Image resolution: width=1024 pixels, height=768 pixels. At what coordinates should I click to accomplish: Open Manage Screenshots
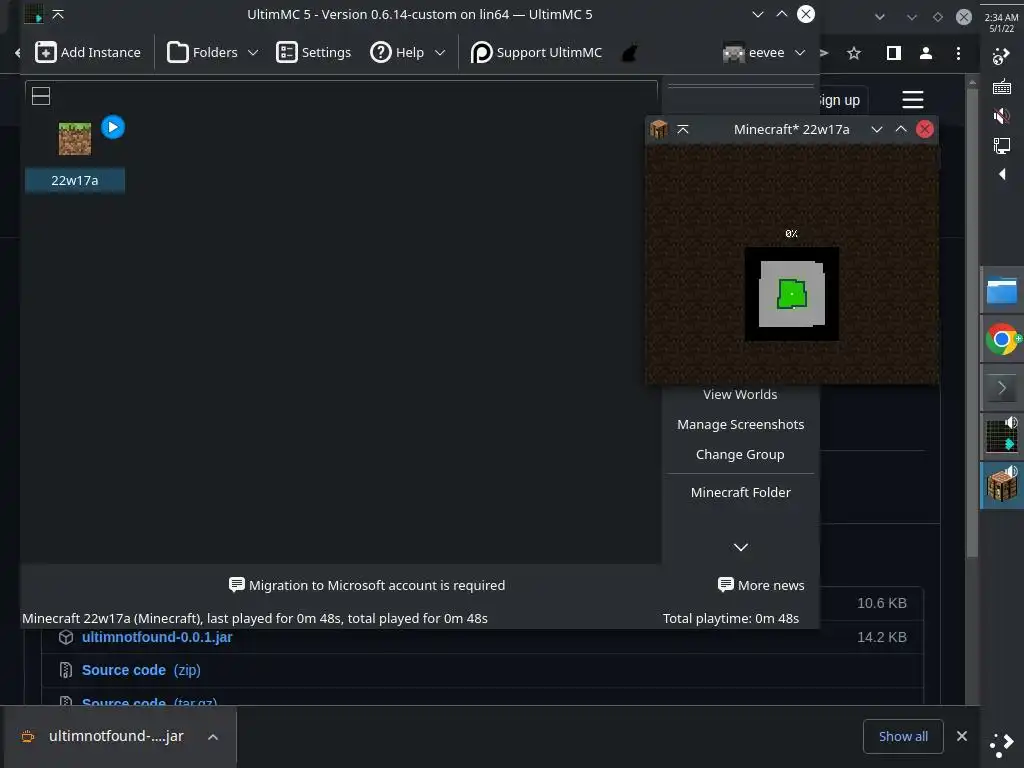click(740, 424)
